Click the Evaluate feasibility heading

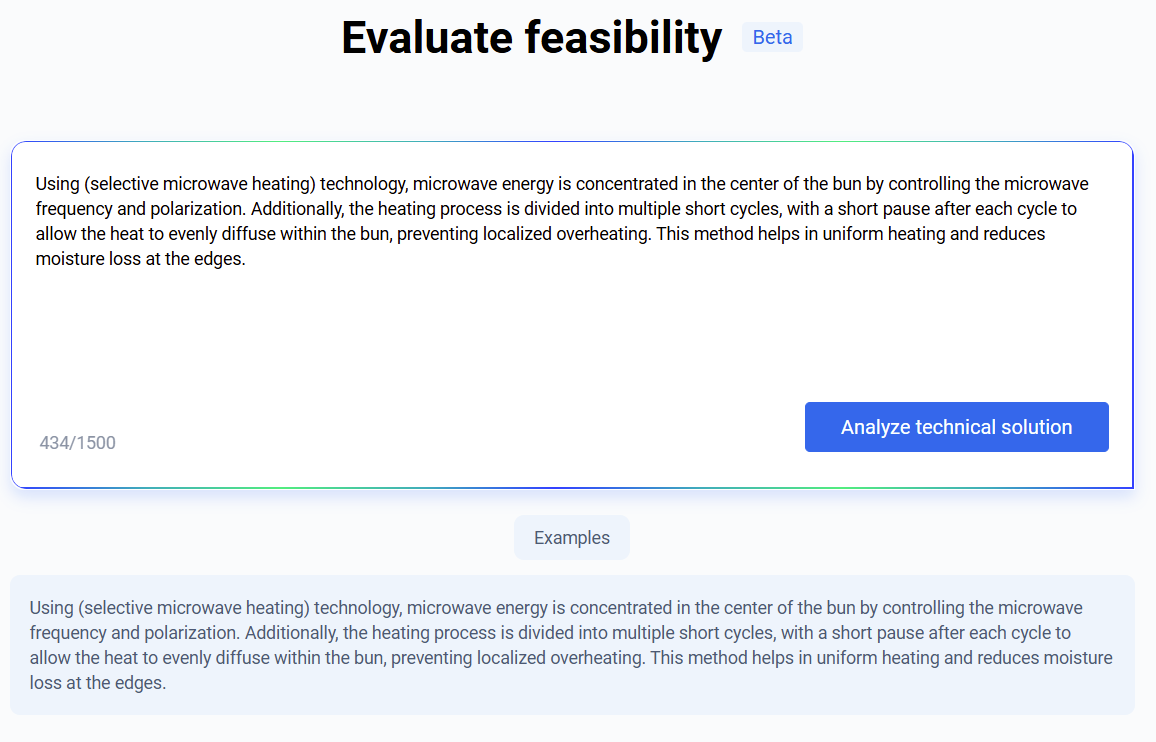point(531,38)
